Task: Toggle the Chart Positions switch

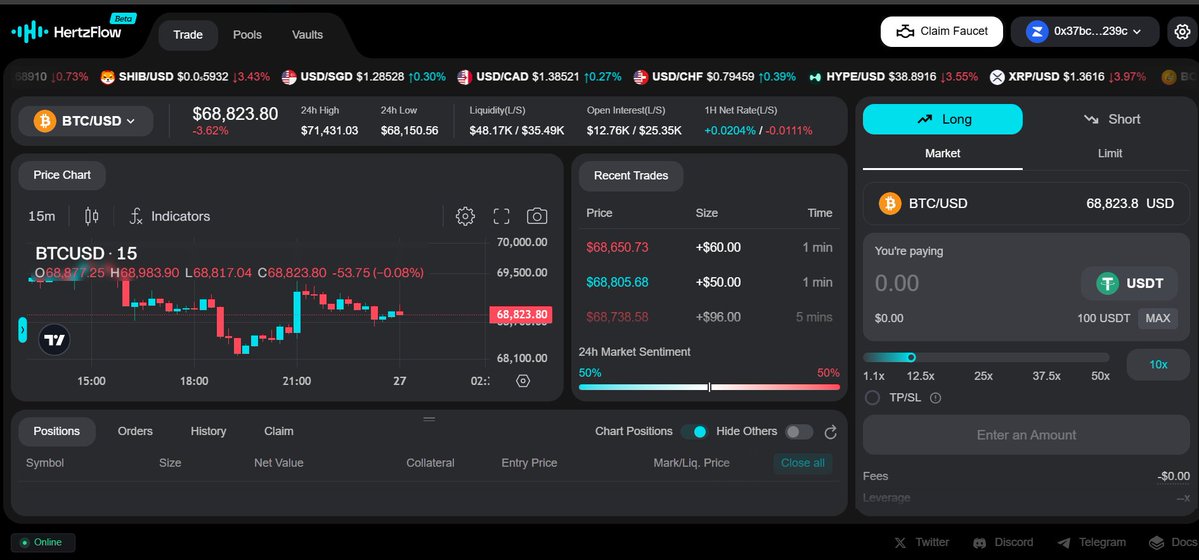Action: [694, 432]
